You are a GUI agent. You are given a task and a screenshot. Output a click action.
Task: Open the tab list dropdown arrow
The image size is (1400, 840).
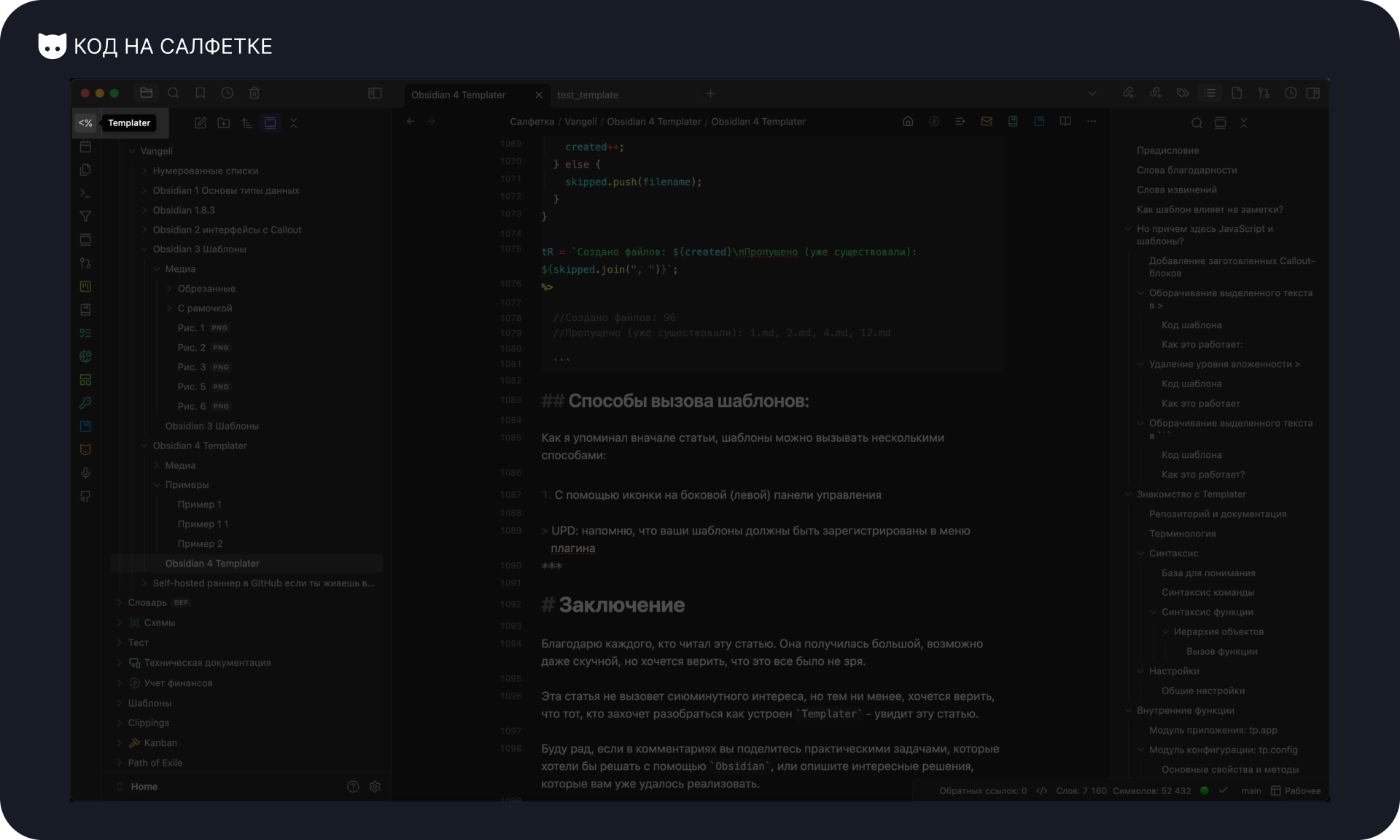[1092, 93]
